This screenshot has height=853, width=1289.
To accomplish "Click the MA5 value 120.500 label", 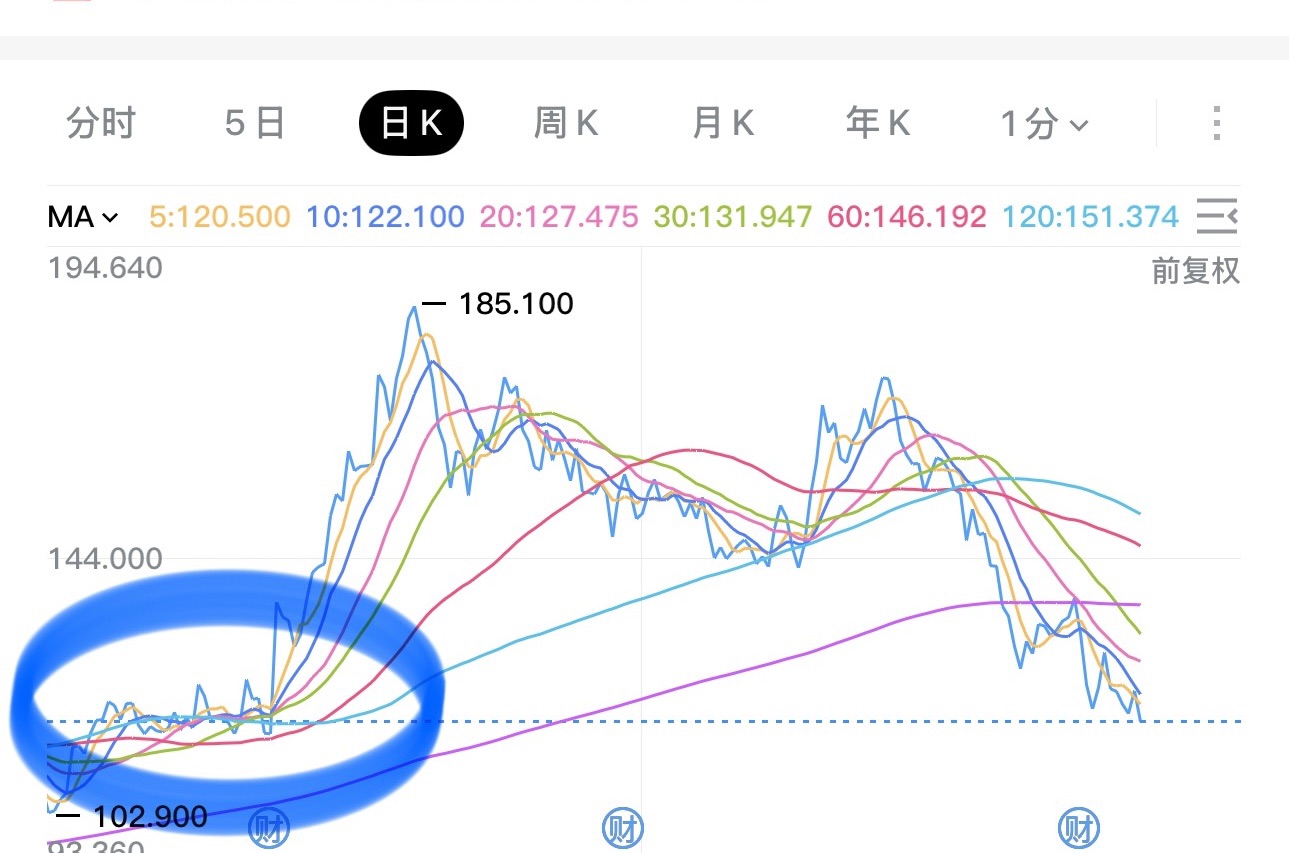I will tap(220, 216).
